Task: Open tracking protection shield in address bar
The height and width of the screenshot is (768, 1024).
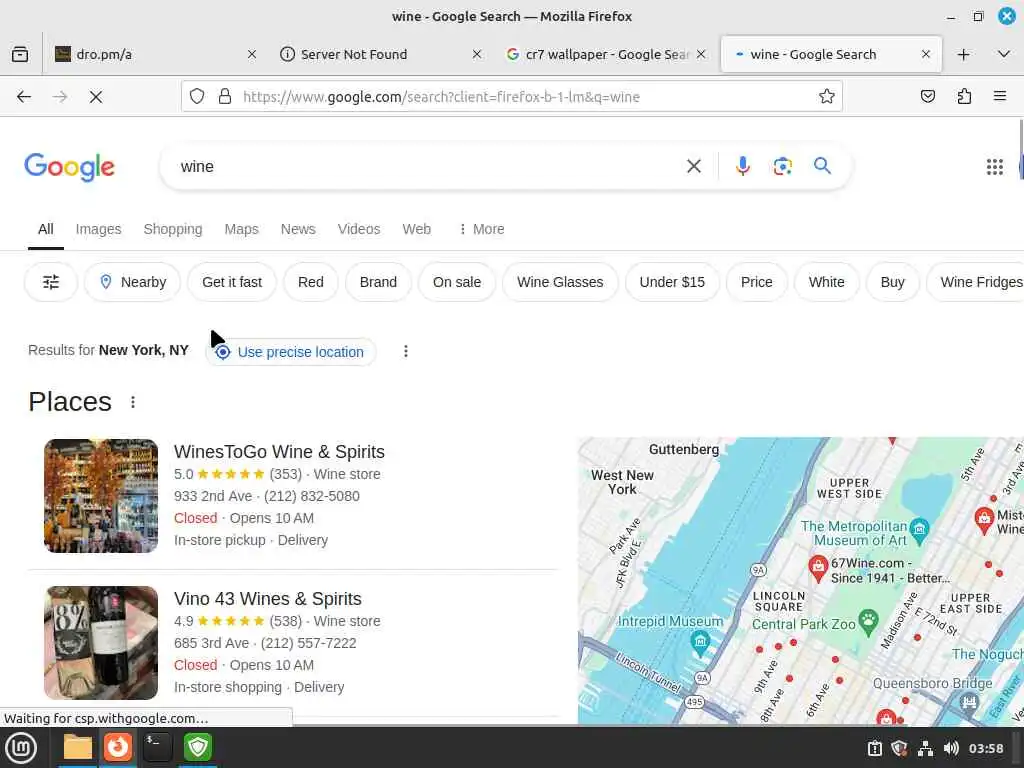Action: (197, 97)
